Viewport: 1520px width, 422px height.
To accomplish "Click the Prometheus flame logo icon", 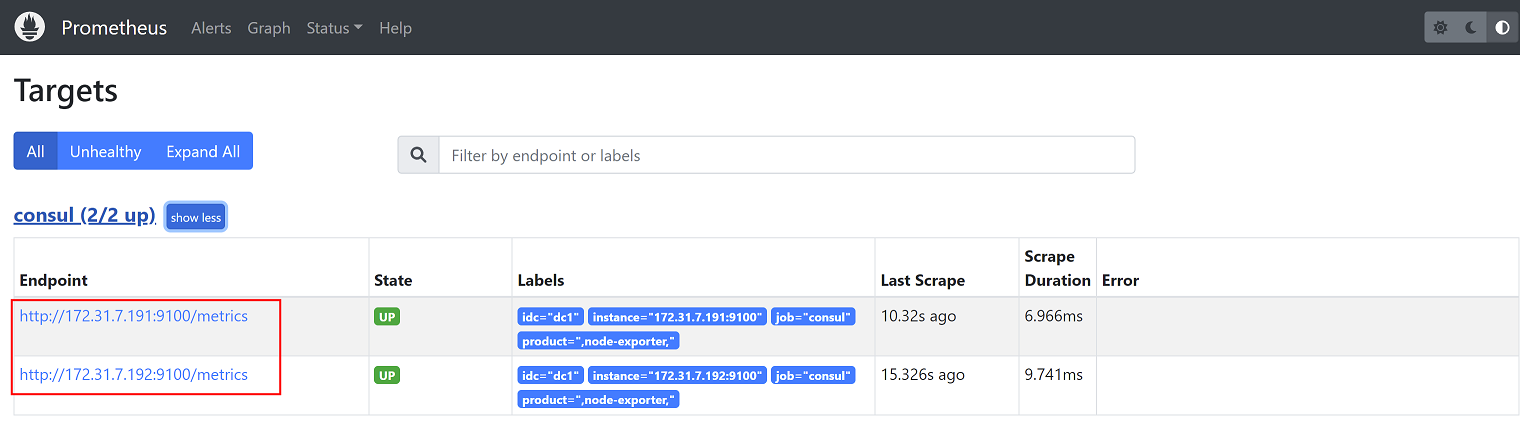I will pos(30,27).
